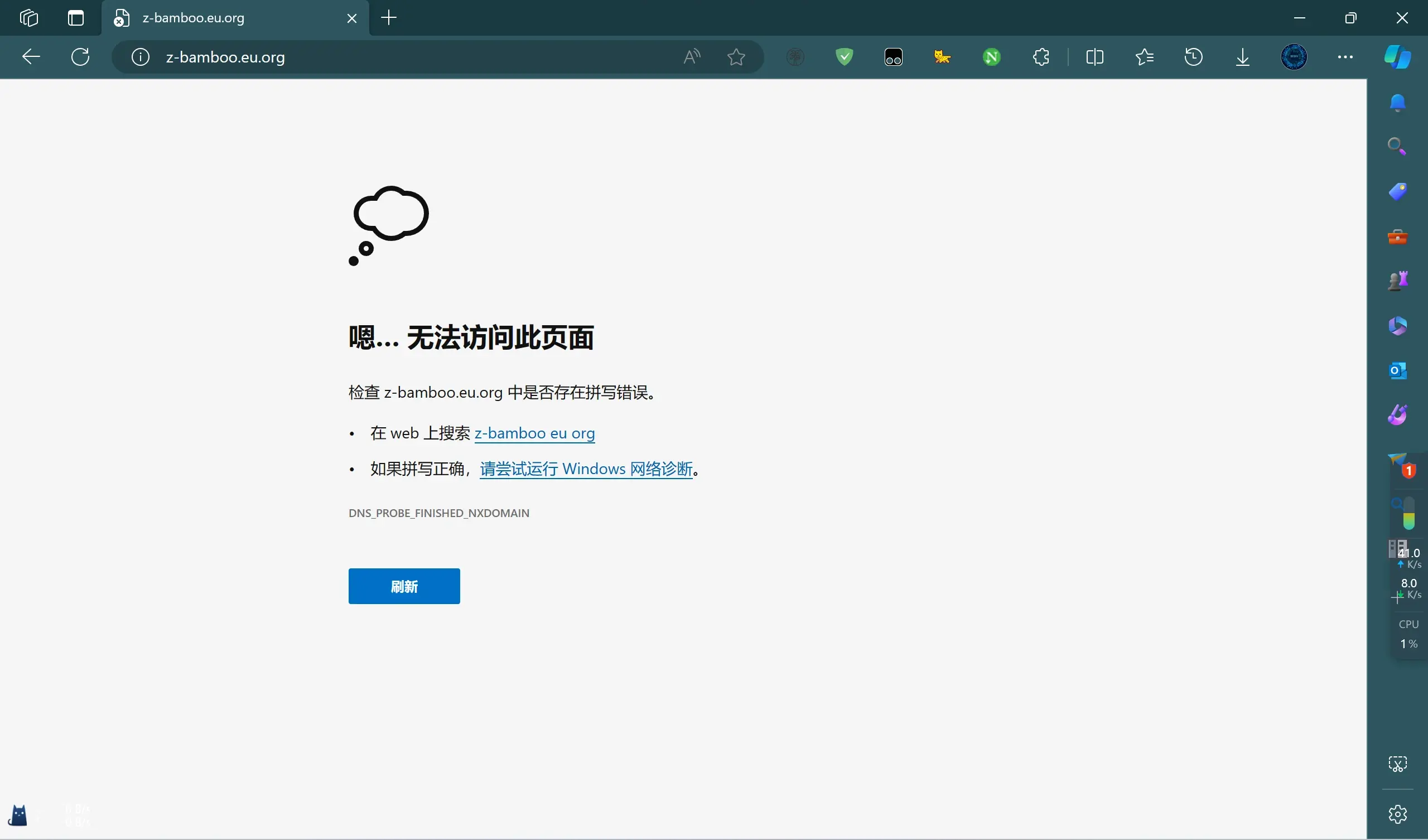Click the 8.0 K/s download speed readout
The width and height of the screenshot is (1428, 840).
(1408, 588)
